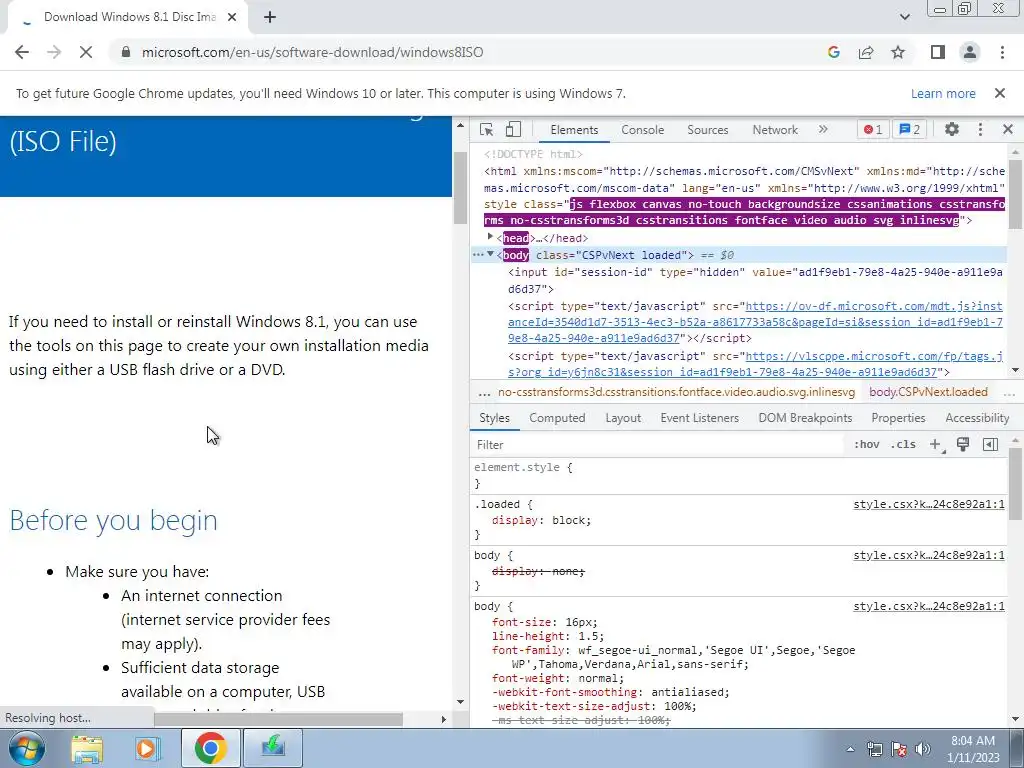Close the DevTools panel

[1008, 129]
